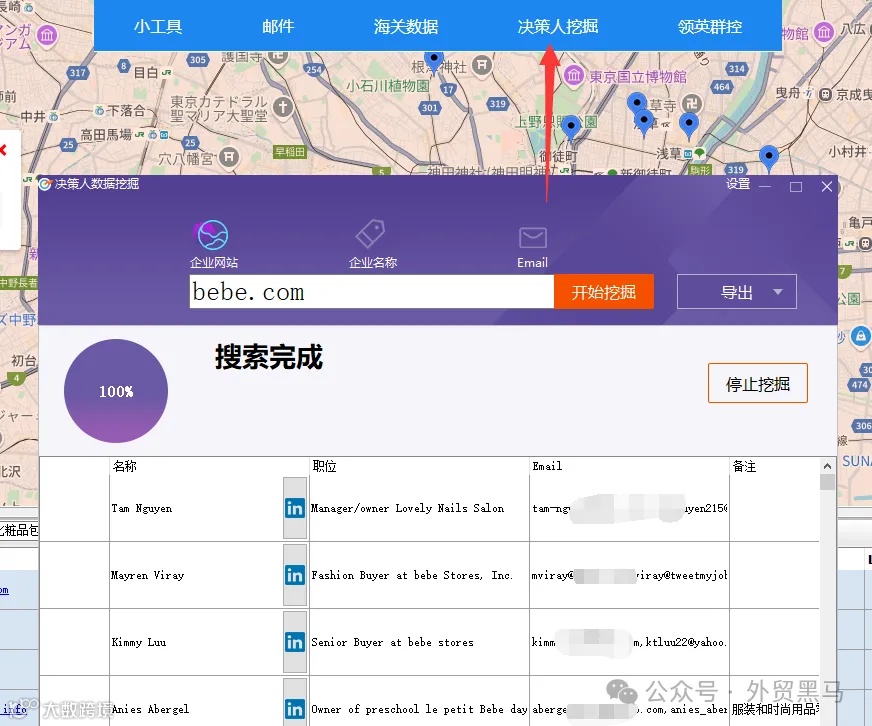Click the 导出 export button
Image resolution: width=872 pixels, height=726 pixels.
(736, 292)
